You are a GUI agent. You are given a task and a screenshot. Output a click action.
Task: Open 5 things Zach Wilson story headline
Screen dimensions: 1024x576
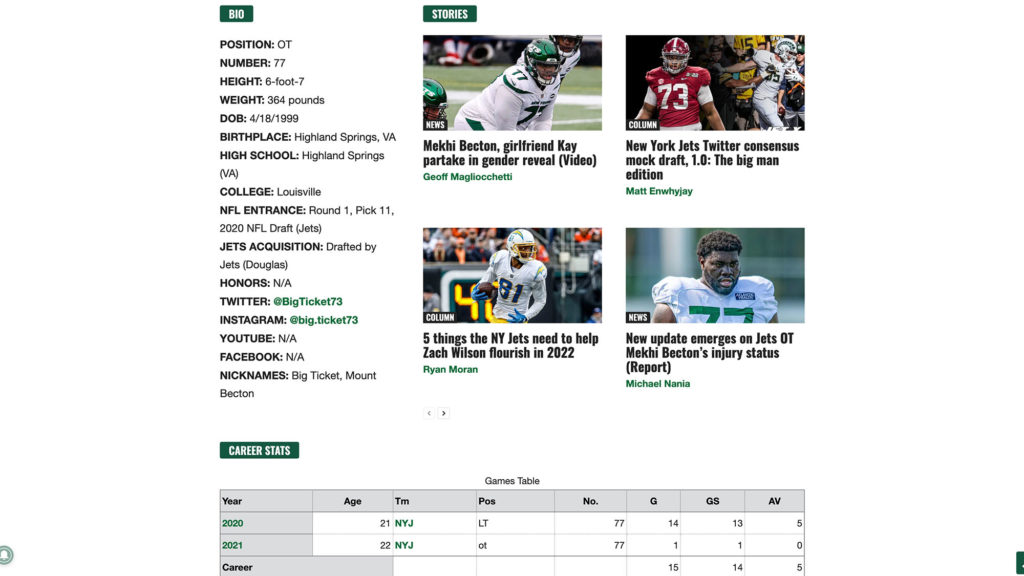click(511, 345)
